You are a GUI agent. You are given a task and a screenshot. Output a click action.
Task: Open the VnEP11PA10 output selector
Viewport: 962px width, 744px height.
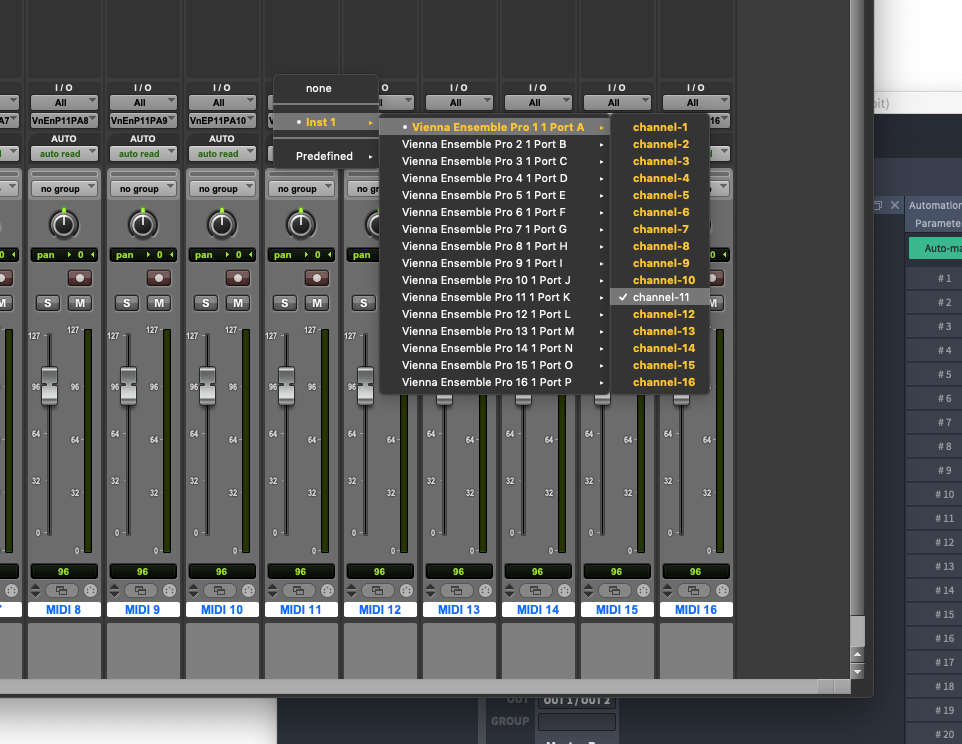coord(221,120)
